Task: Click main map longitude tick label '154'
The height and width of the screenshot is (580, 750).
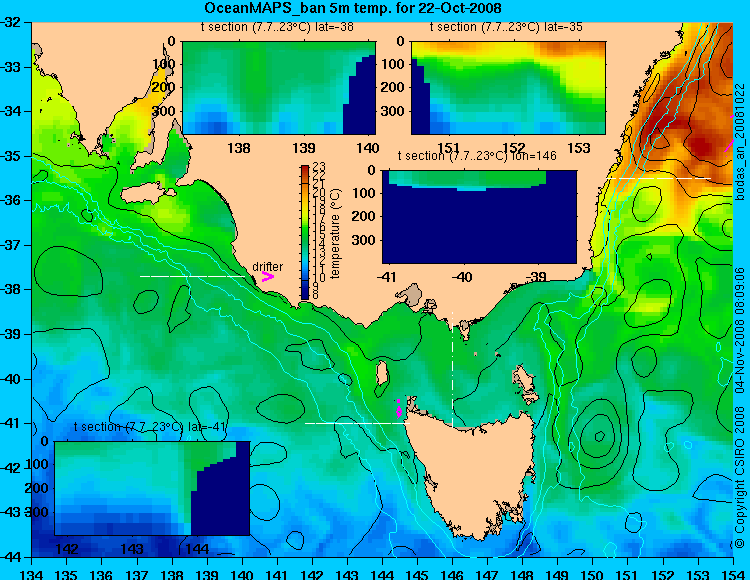Action: point(733,574)
